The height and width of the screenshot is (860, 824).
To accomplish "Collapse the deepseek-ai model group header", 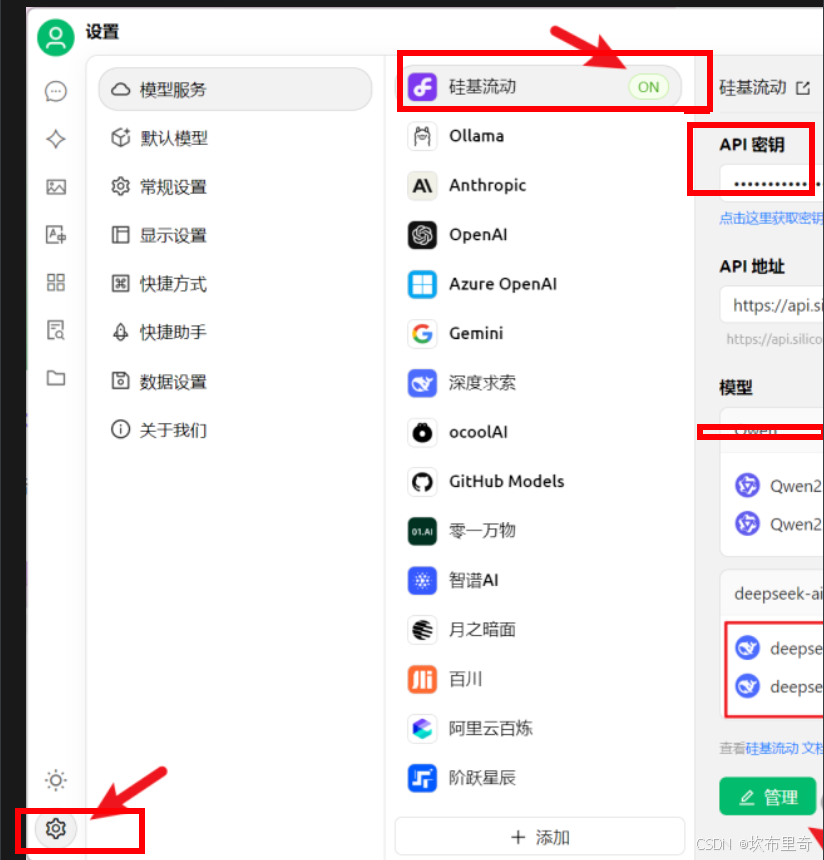I will click(772, 593).
